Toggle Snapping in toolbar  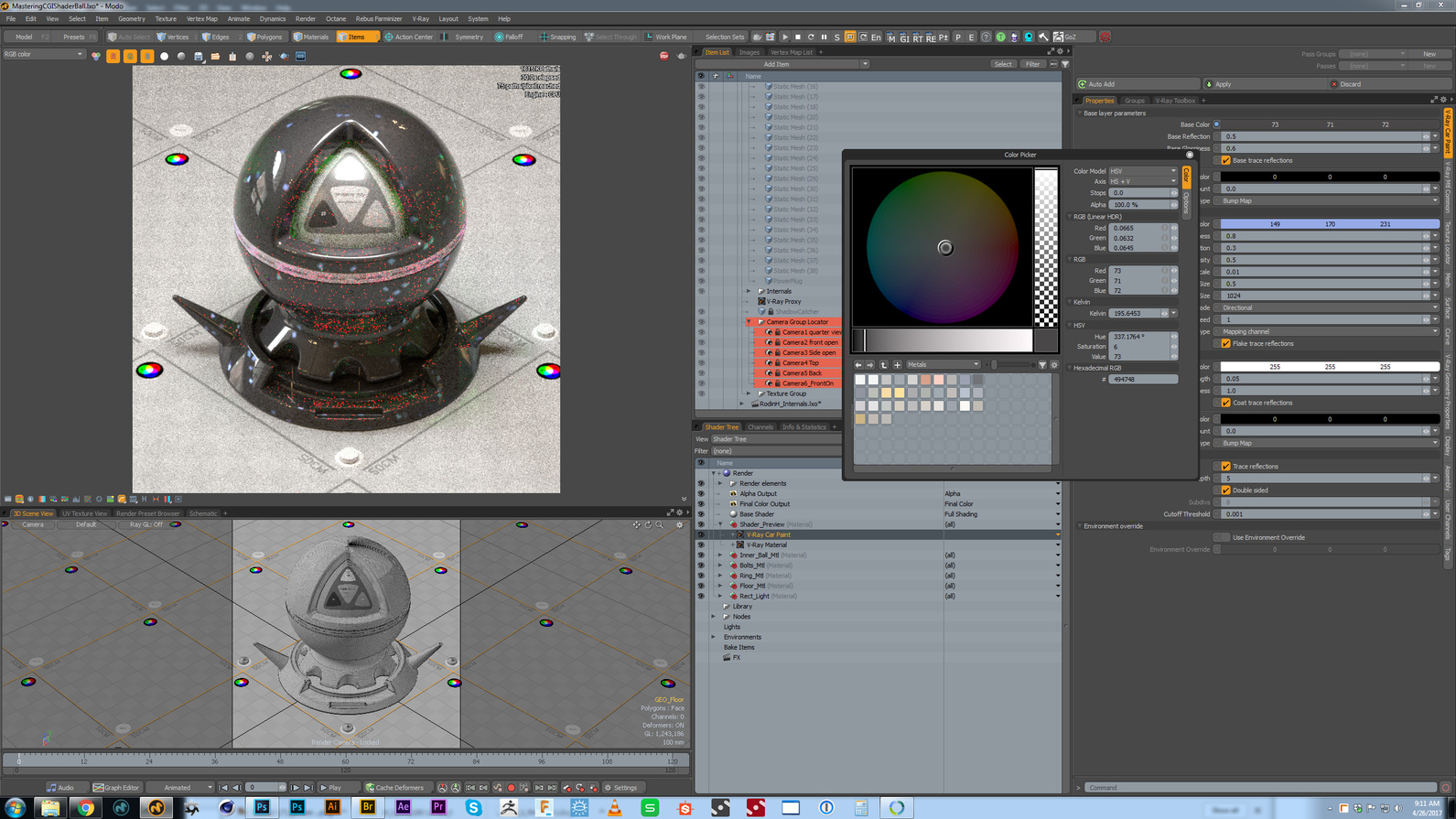pos(558,37)
